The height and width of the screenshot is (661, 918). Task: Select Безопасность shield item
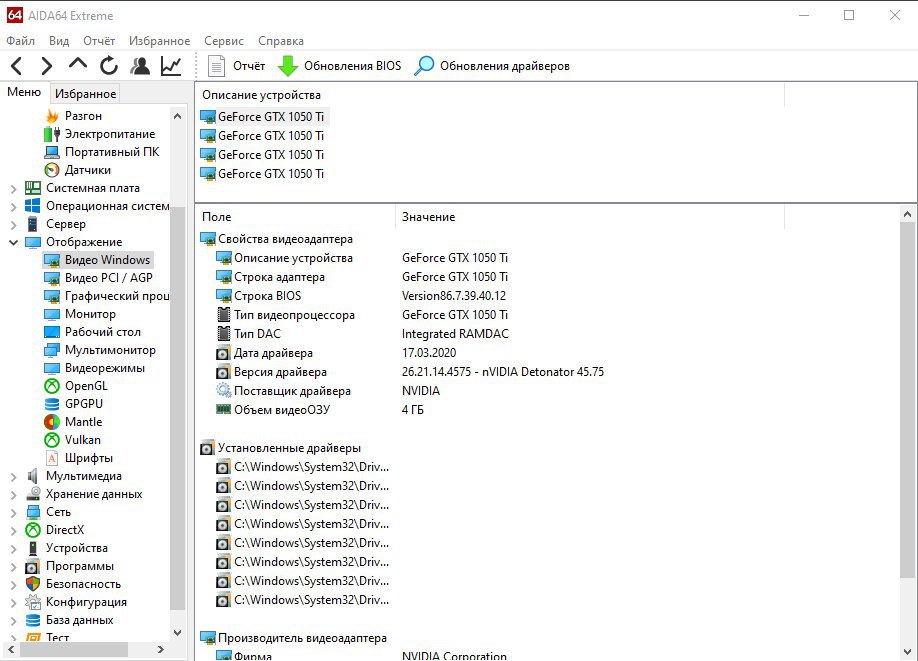pos(73,584)
